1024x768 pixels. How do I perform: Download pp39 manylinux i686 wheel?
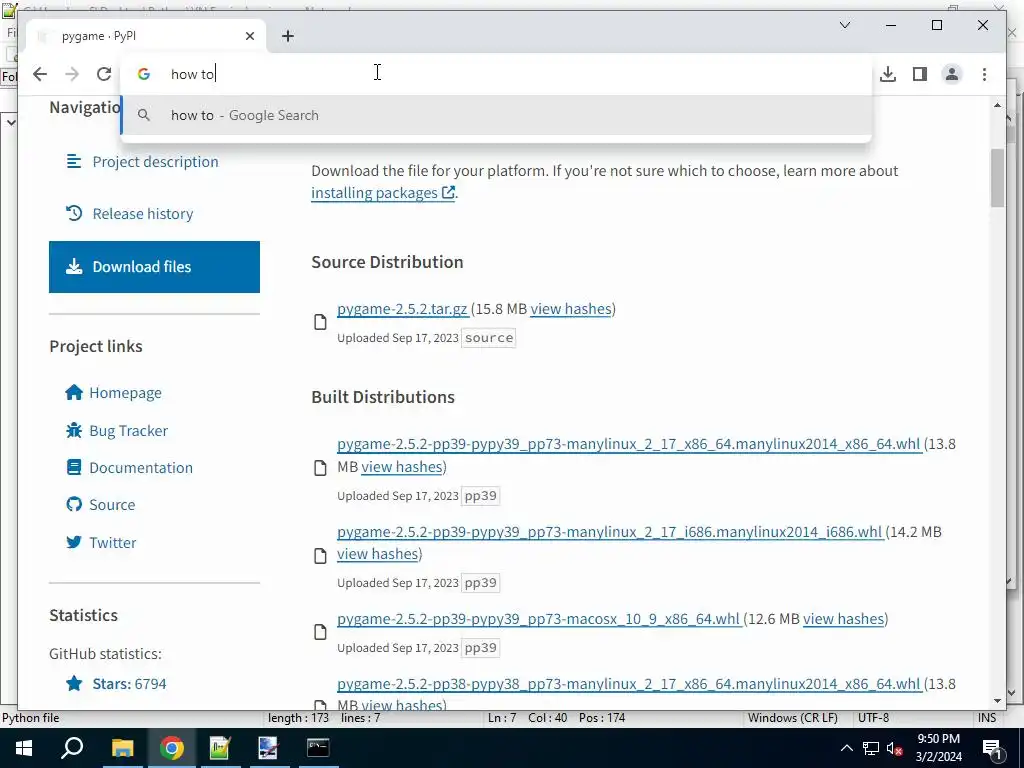point(610,532)
